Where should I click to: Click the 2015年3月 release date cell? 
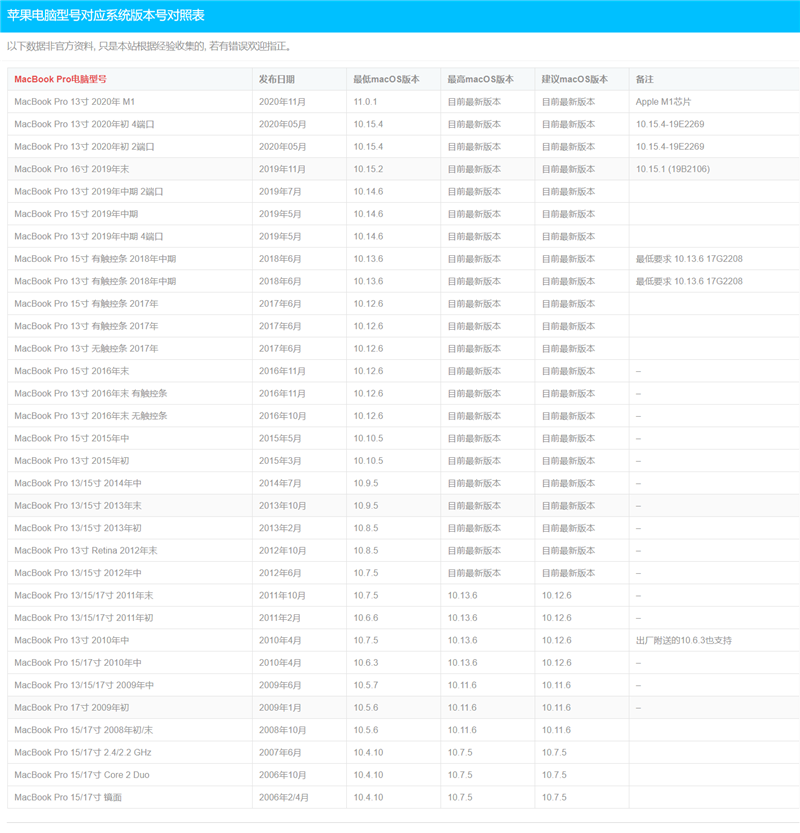point(280,461)
